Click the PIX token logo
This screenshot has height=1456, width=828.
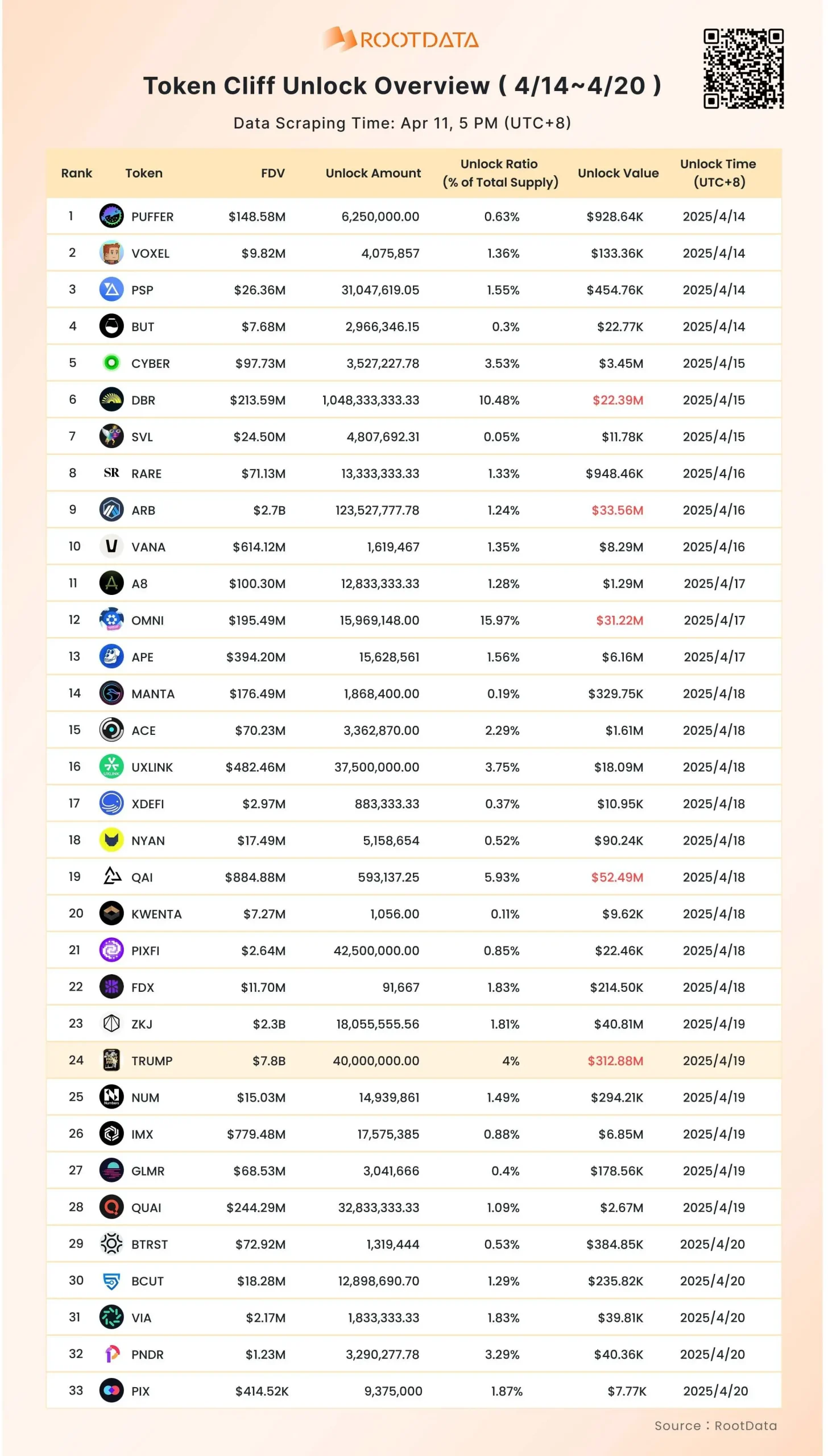pyautogui.click(x=111, y=1391)
